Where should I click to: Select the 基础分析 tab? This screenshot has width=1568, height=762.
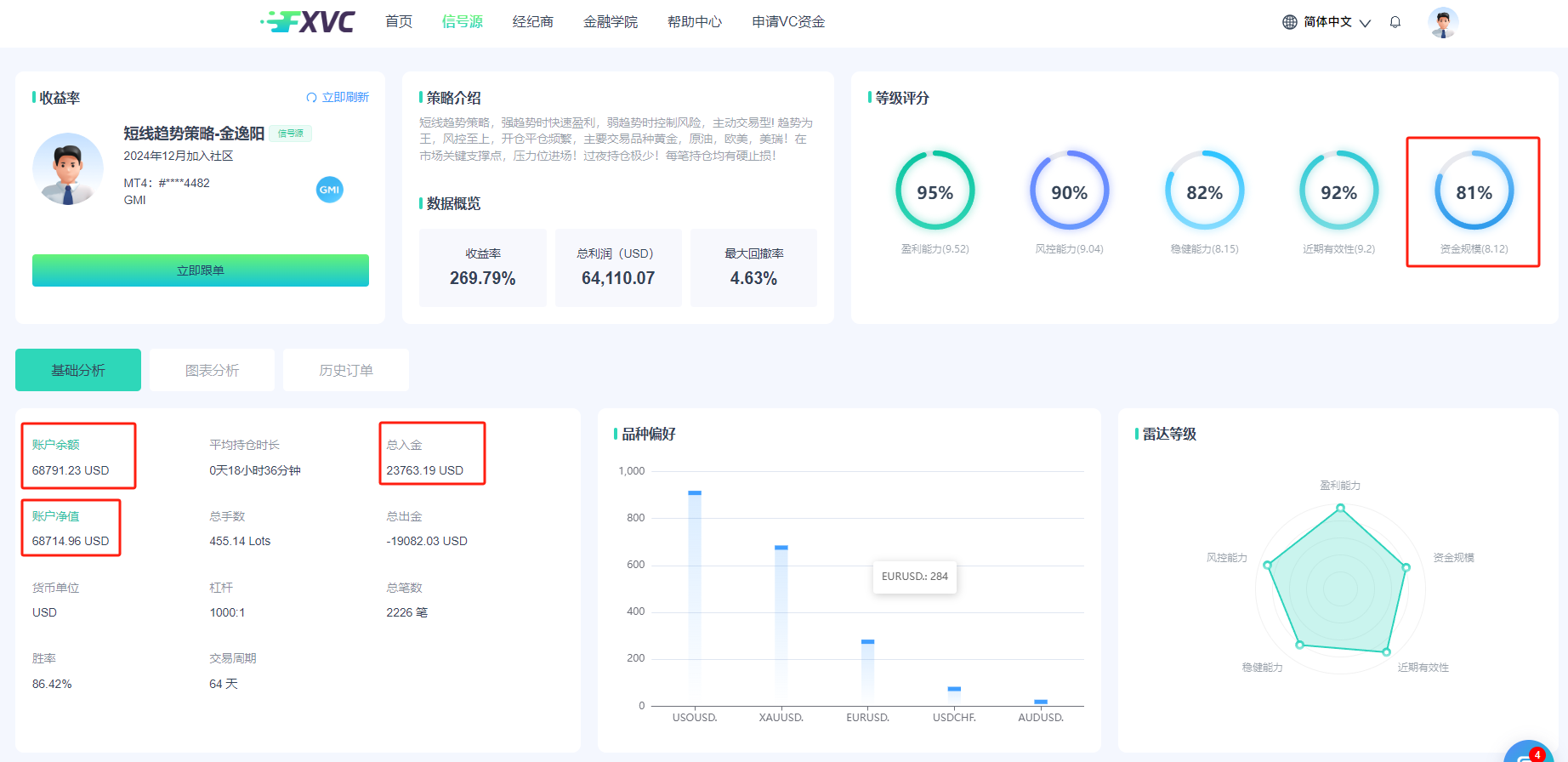[78, 370]
